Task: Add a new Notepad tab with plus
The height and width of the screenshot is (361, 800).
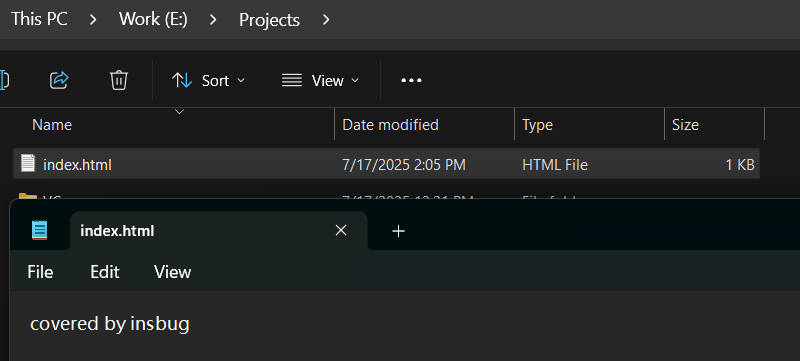Action: pyautogui.click(x=398, y=231)
